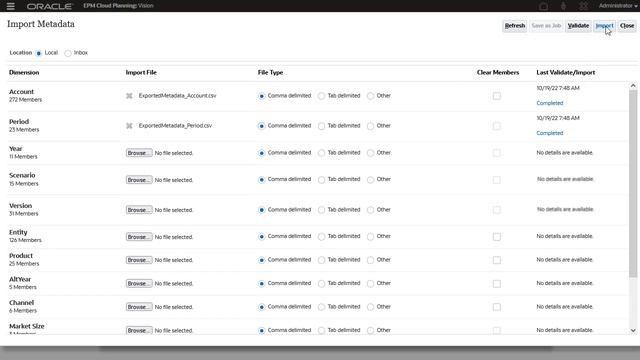Click the Save as Job button

tap(546, 26)
